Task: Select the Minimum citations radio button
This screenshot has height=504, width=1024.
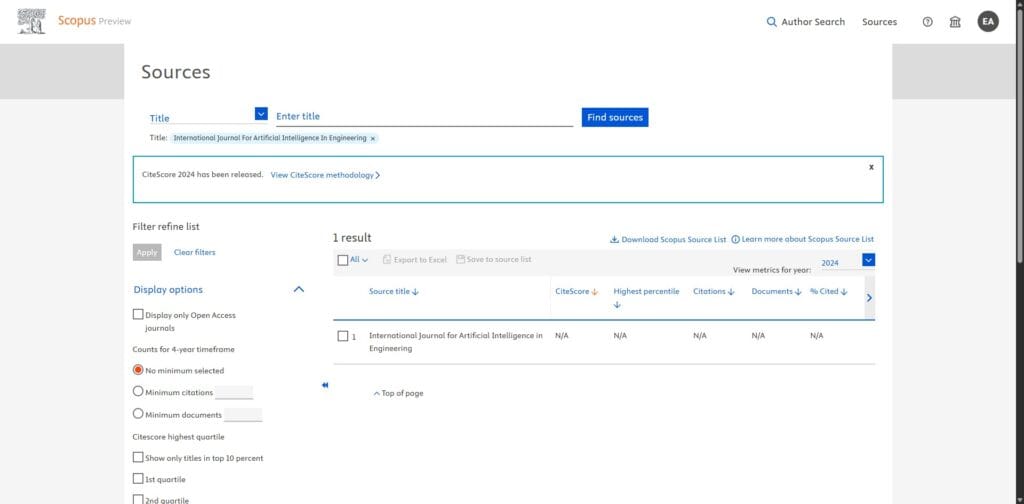Action: [x=138, y=391]
